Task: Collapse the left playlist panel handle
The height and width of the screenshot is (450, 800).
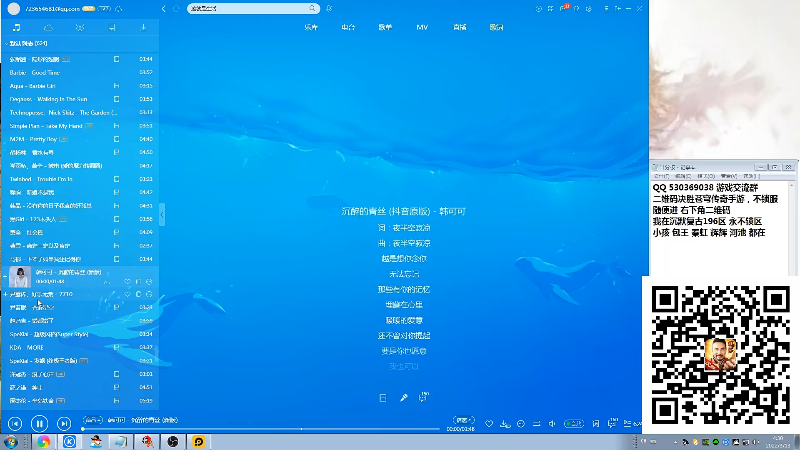Action: click(162, 215)
